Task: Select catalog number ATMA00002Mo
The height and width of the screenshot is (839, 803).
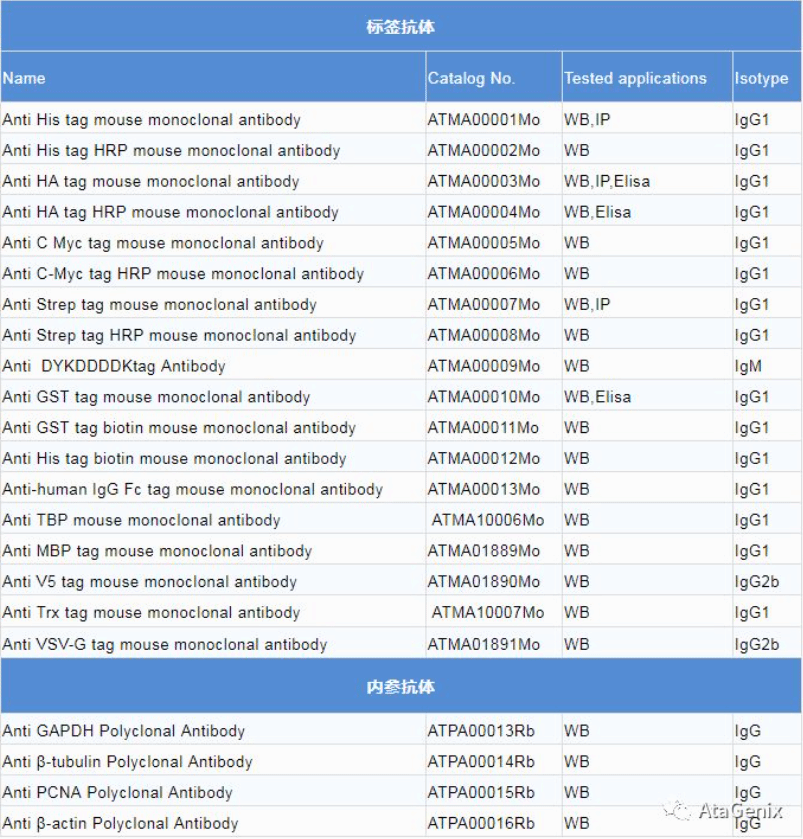Action: (484, 150)
